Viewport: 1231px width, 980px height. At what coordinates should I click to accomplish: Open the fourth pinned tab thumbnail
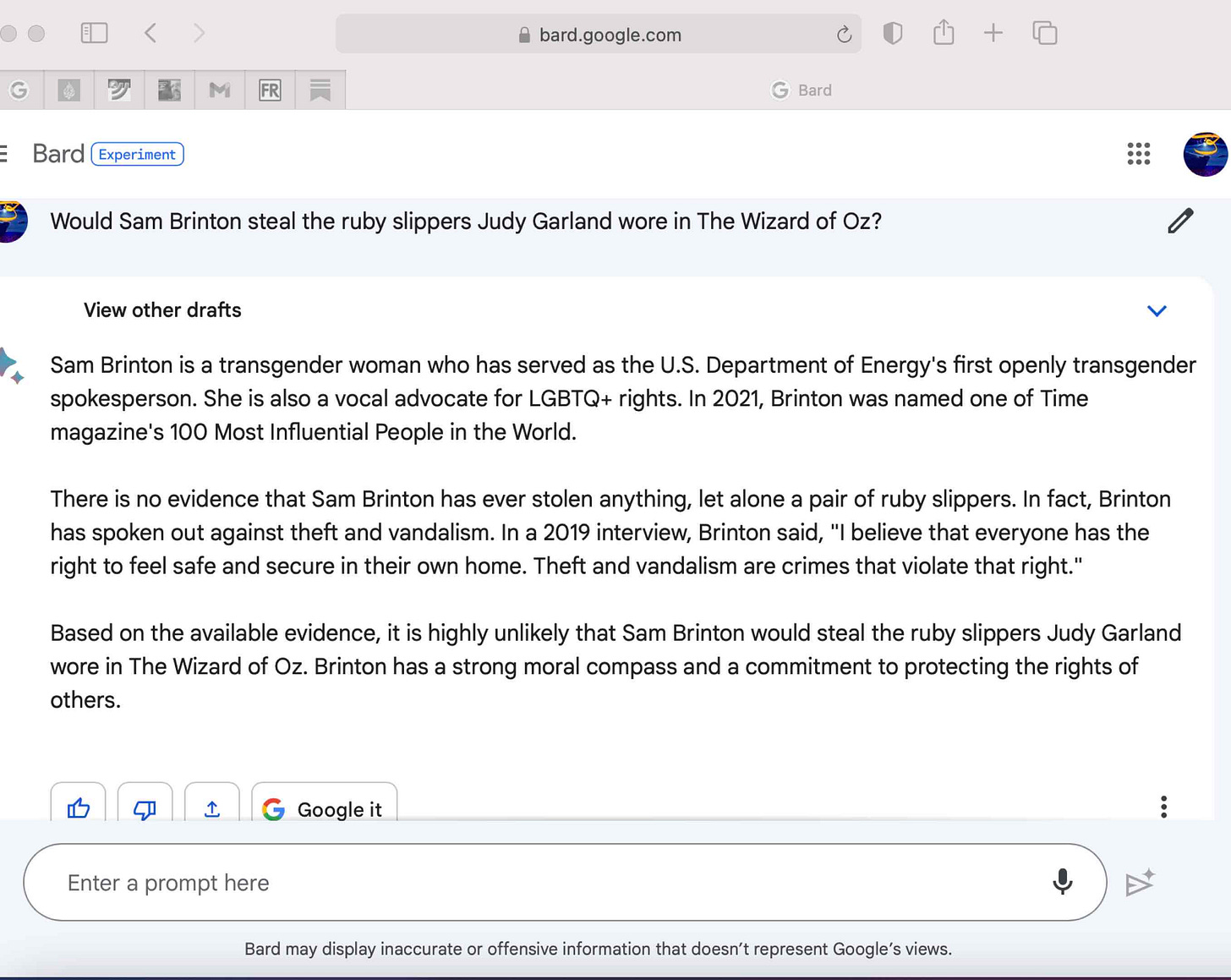[169, 90]
